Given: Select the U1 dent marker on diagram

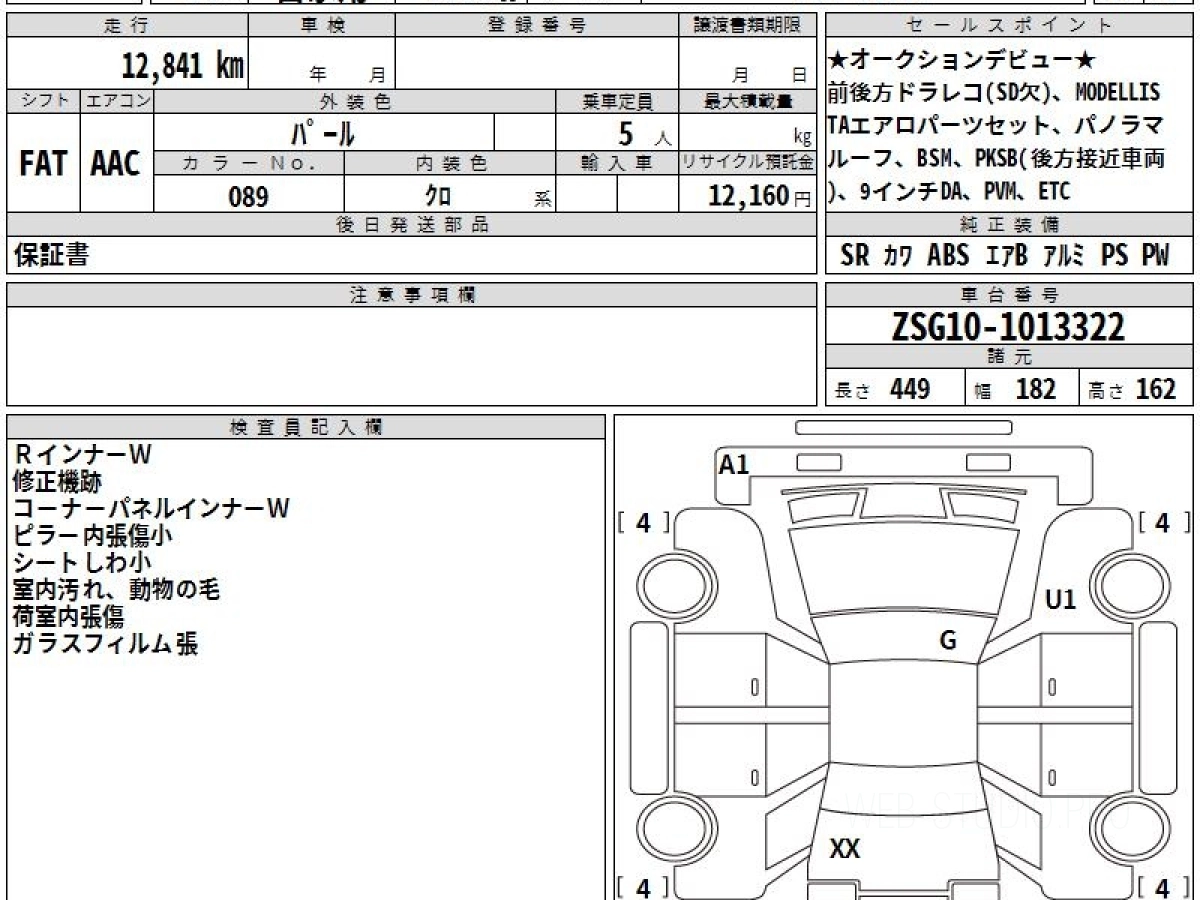Looking at the screenshot, I should tap(1060, 600).
